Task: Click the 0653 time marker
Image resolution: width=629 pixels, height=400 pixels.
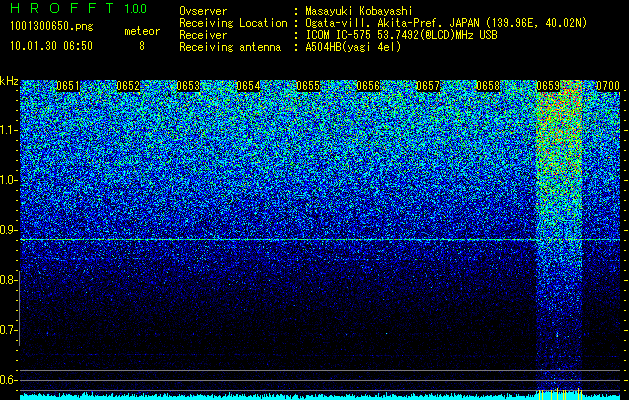Action: click(188, 86)
